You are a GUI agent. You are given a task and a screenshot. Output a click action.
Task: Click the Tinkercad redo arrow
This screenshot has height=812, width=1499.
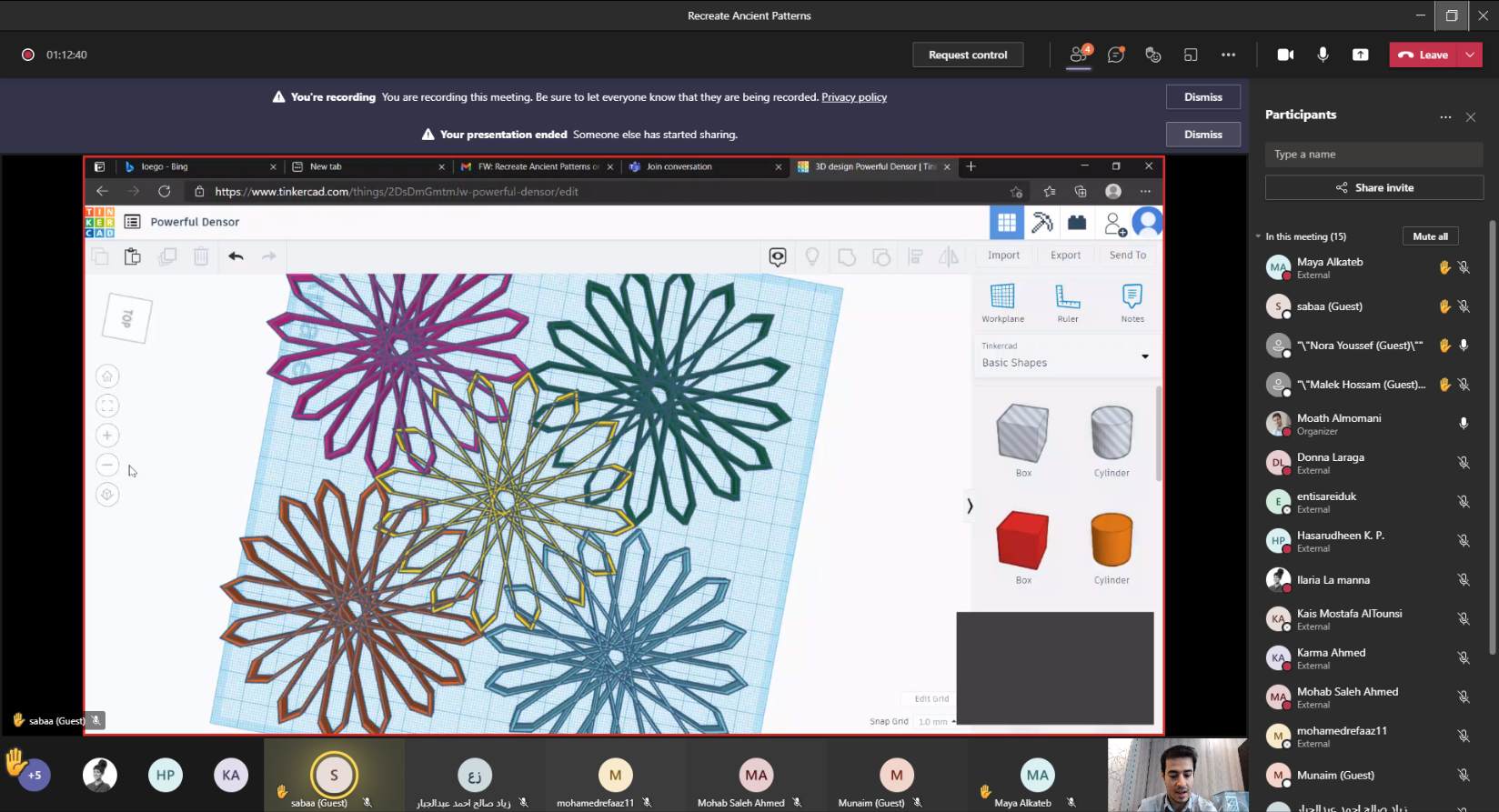click(269, 256)
